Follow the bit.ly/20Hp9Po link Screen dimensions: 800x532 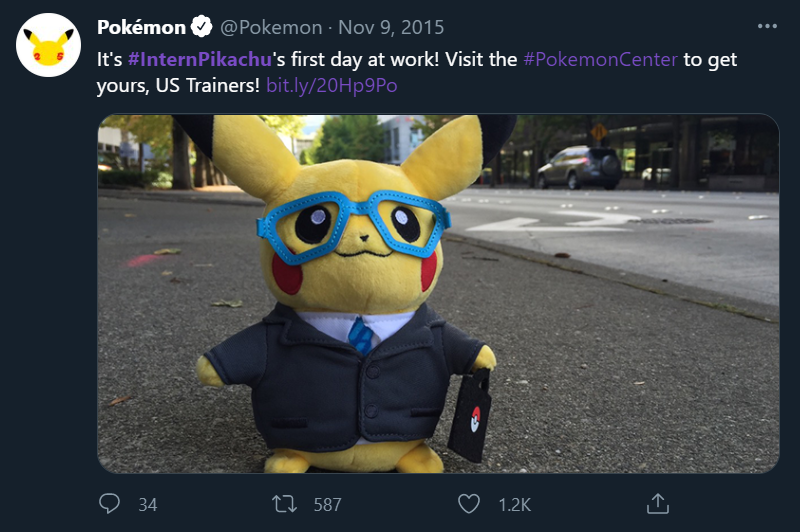tap(332, 86)
